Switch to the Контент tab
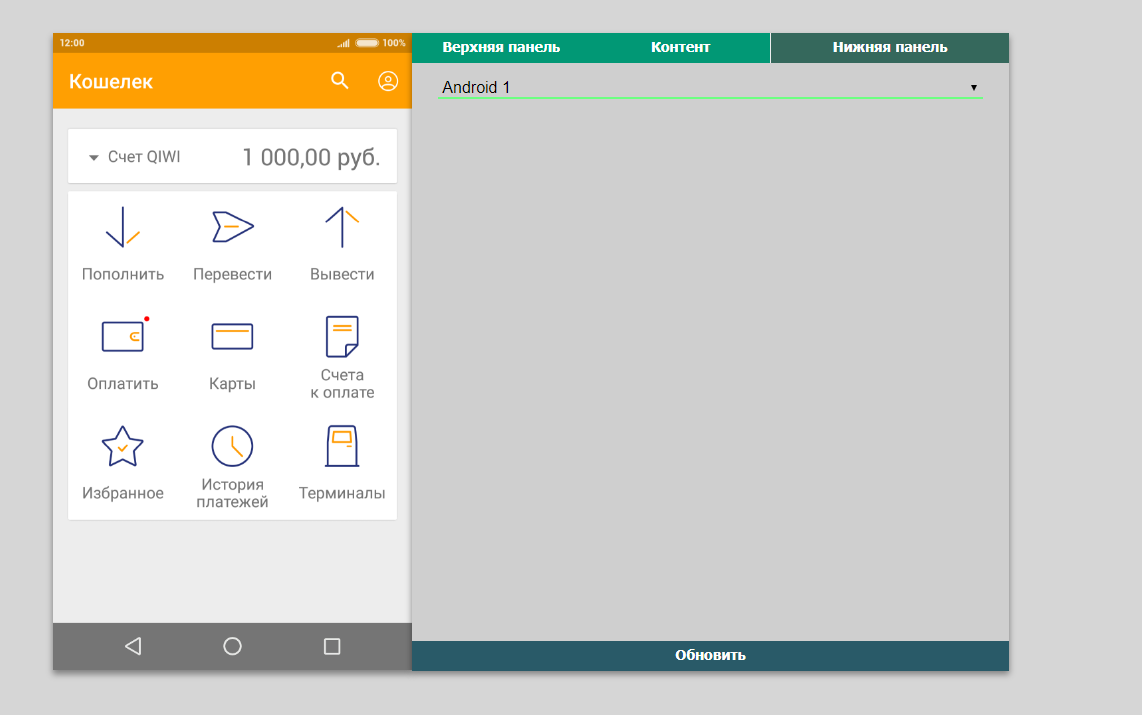The image size is (1142, 715). click(680, 47)
